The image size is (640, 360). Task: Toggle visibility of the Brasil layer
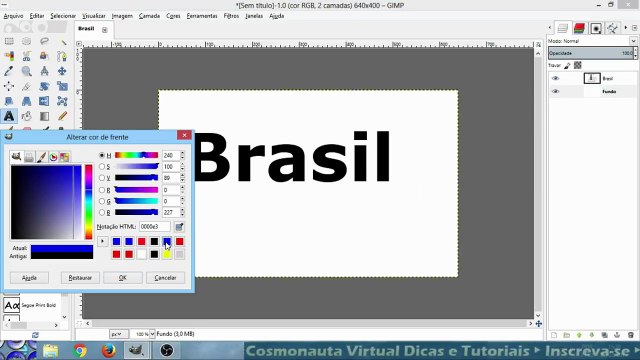556,78
